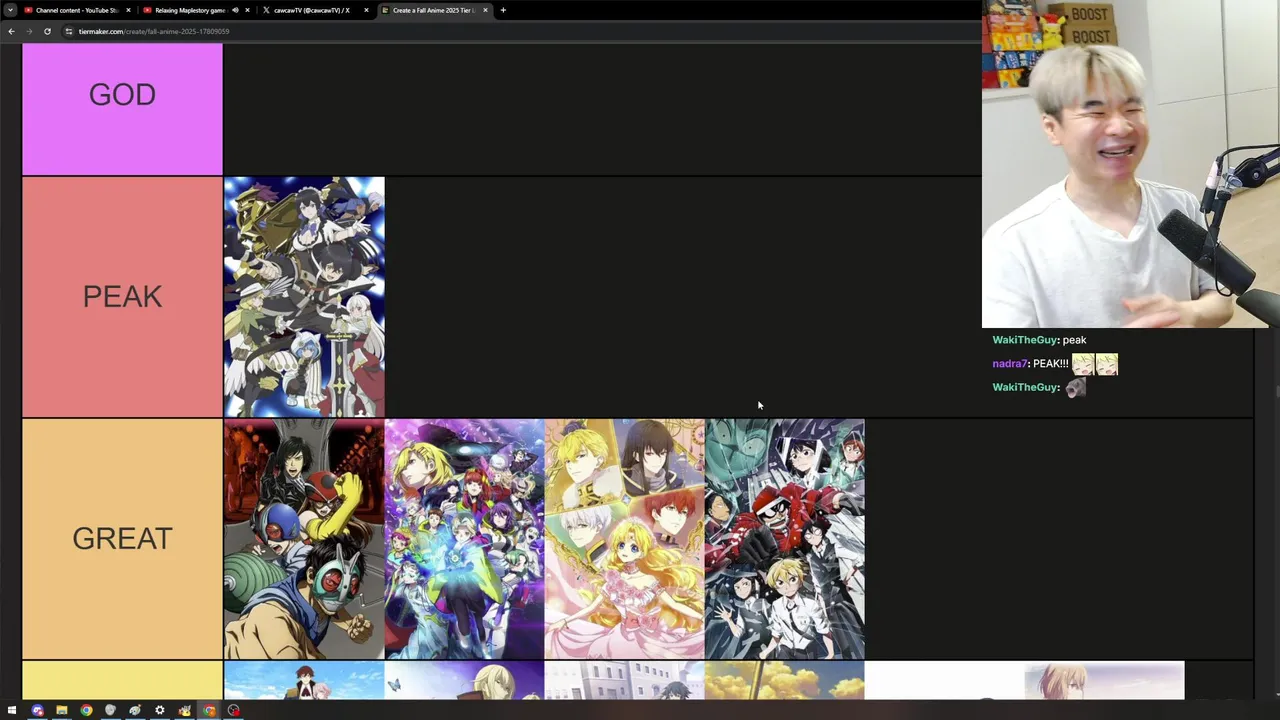
Task: Reload the tiermaker page
Action: click(x=47, y=31)
